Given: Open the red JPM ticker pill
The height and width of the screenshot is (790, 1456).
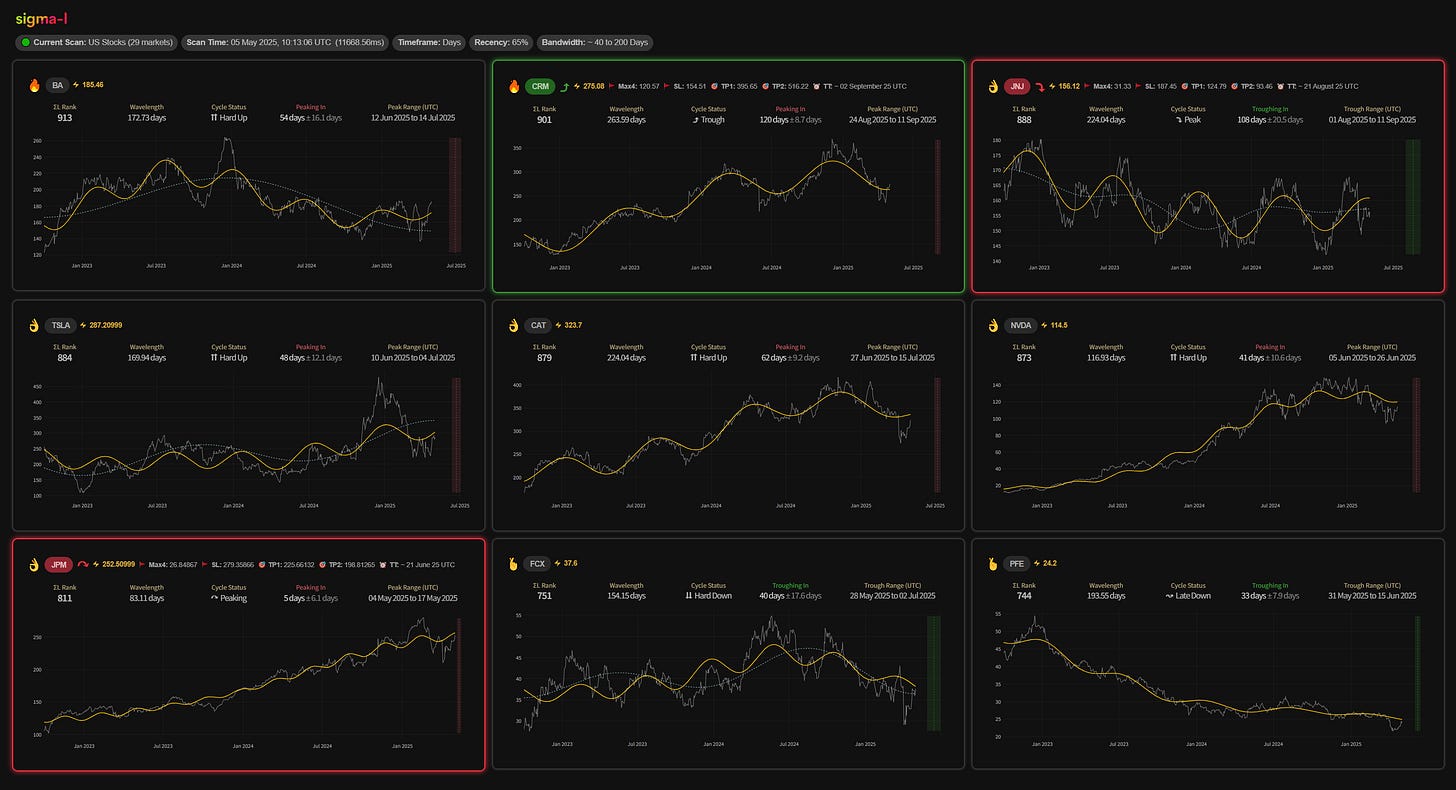Looking at the screenshot, I should click(59, 564).
